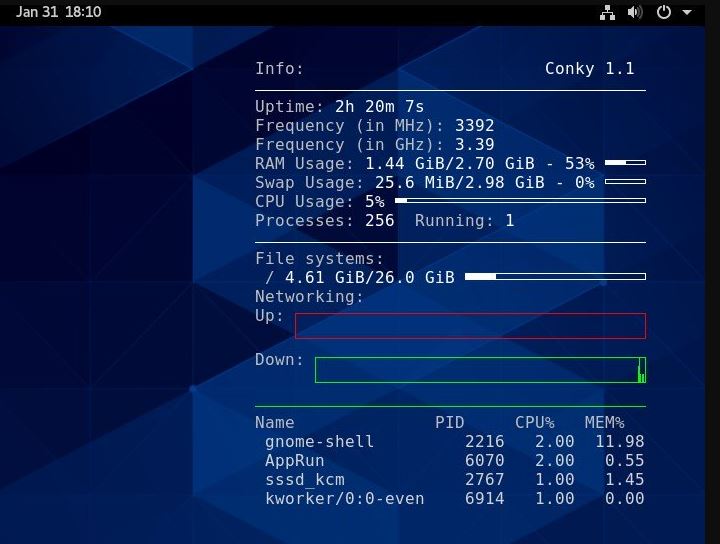Open the clock showing Jan 31 18:10

click(x=59, y=11)
